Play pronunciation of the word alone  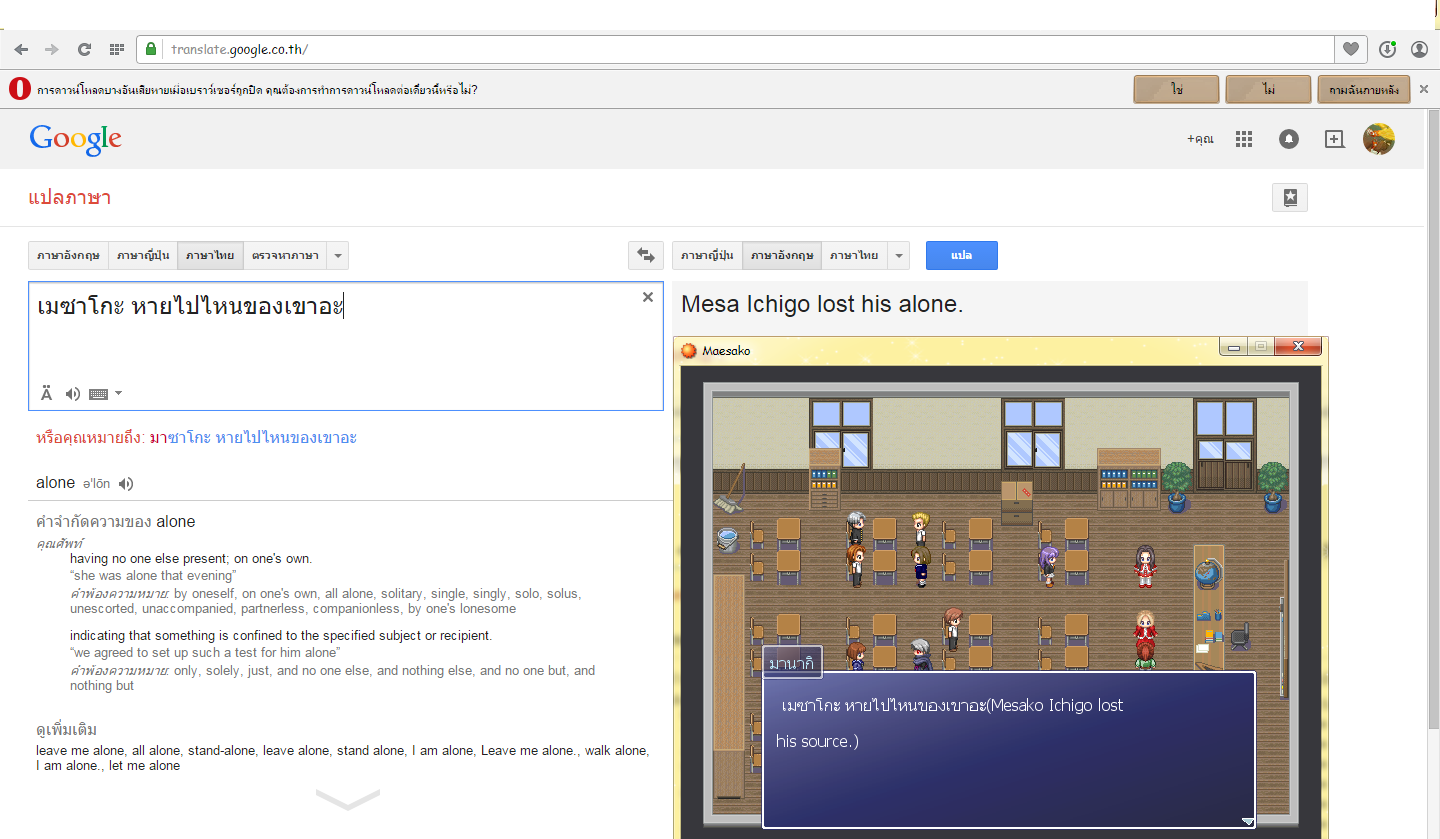125,484
